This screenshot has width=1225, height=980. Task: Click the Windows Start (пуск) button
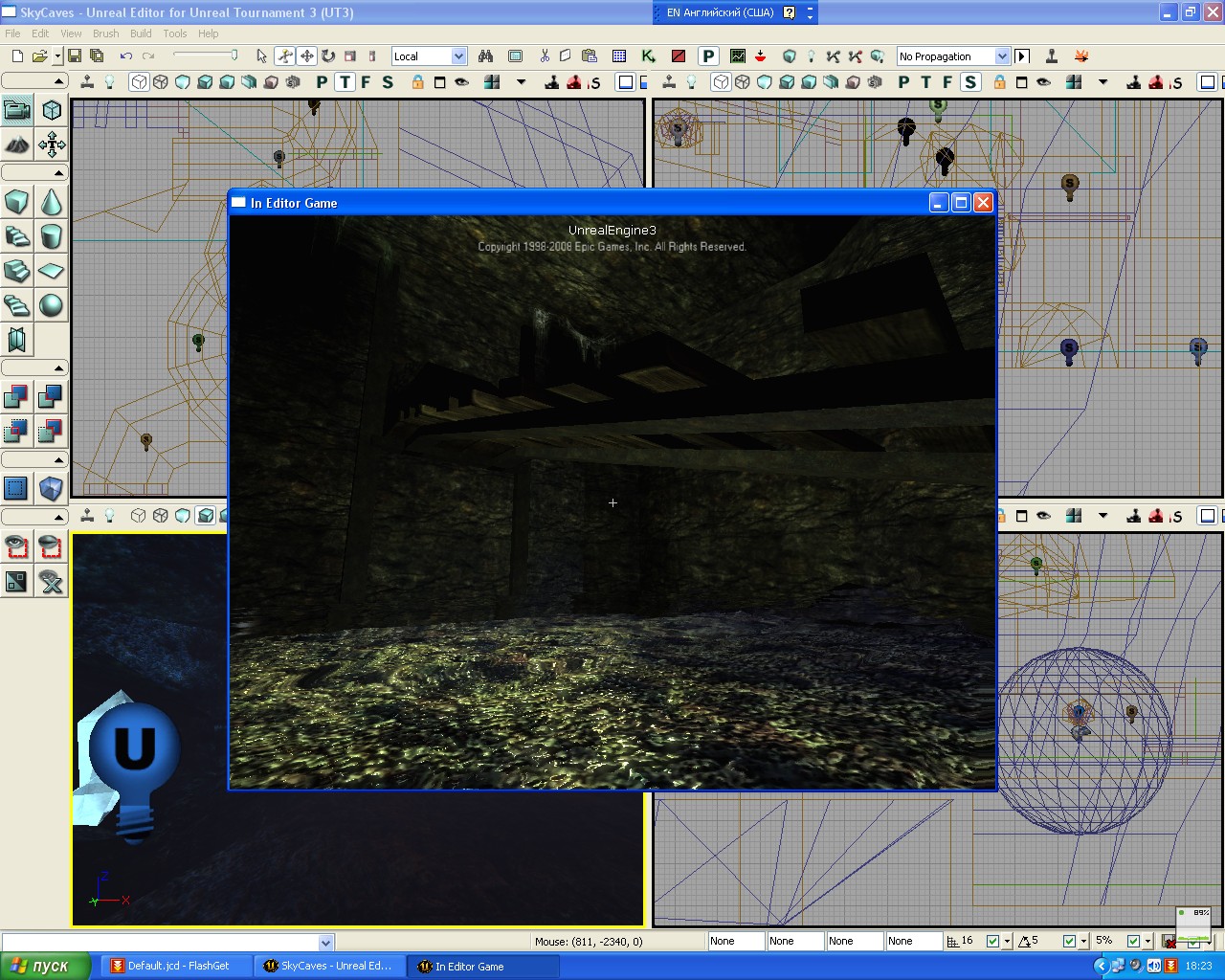click(45, 966)
